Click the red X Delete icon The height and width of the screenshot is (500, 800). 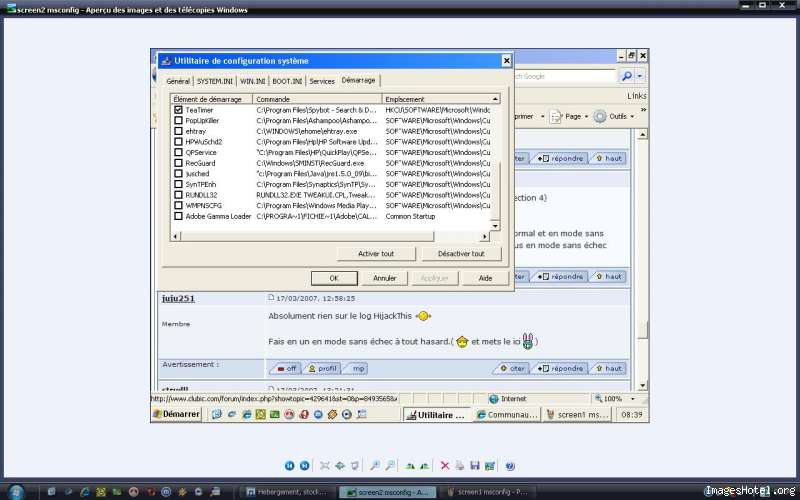445,465
